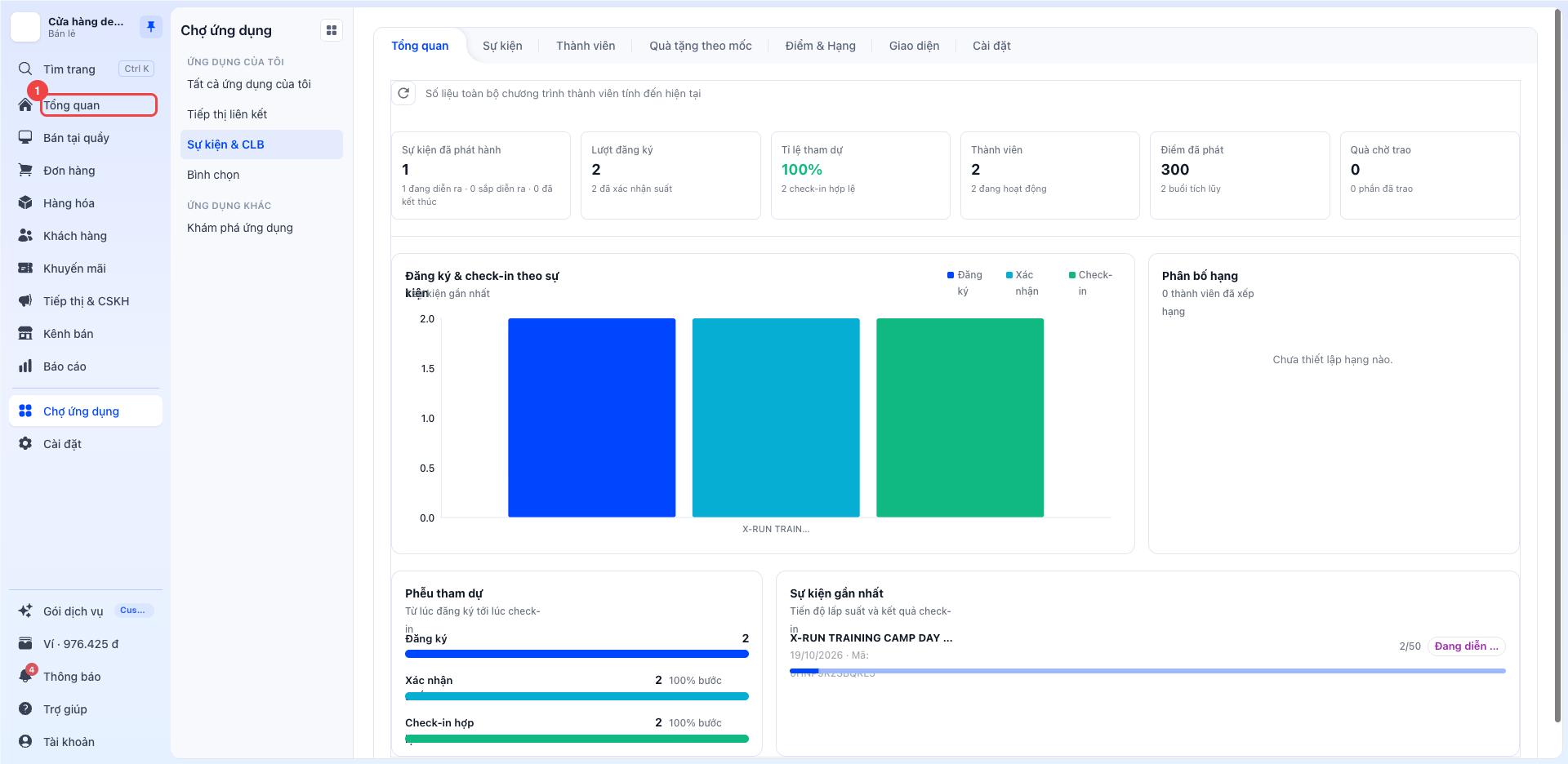Open Tiếp thị liên kết app
1568x764 pixels.
coord(261,114)
